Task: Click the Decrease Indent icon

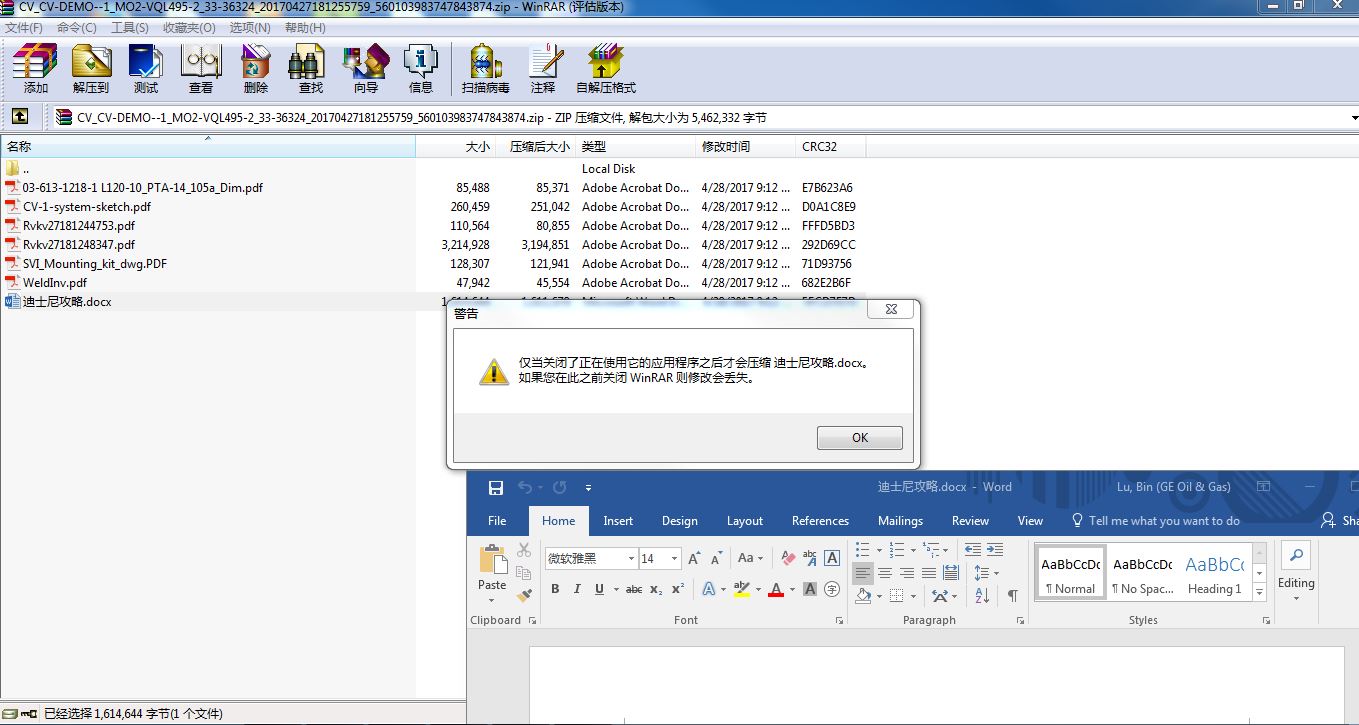Action: pyautogui.click(x=973, y=549)
